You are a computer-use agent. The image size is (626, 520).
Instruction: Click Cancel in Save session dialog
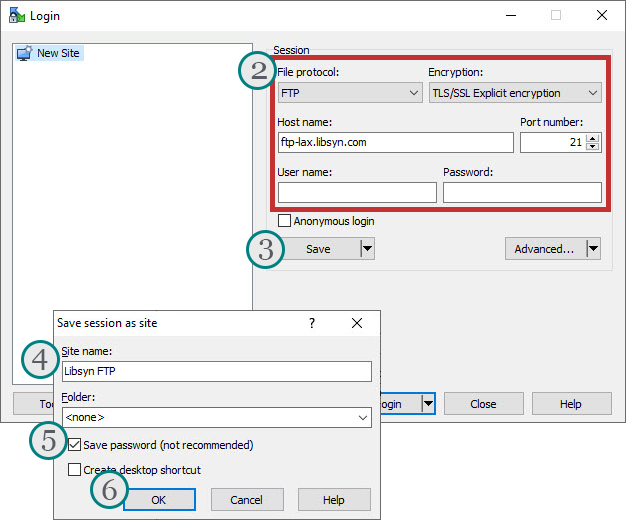click(x=247, y=500)
